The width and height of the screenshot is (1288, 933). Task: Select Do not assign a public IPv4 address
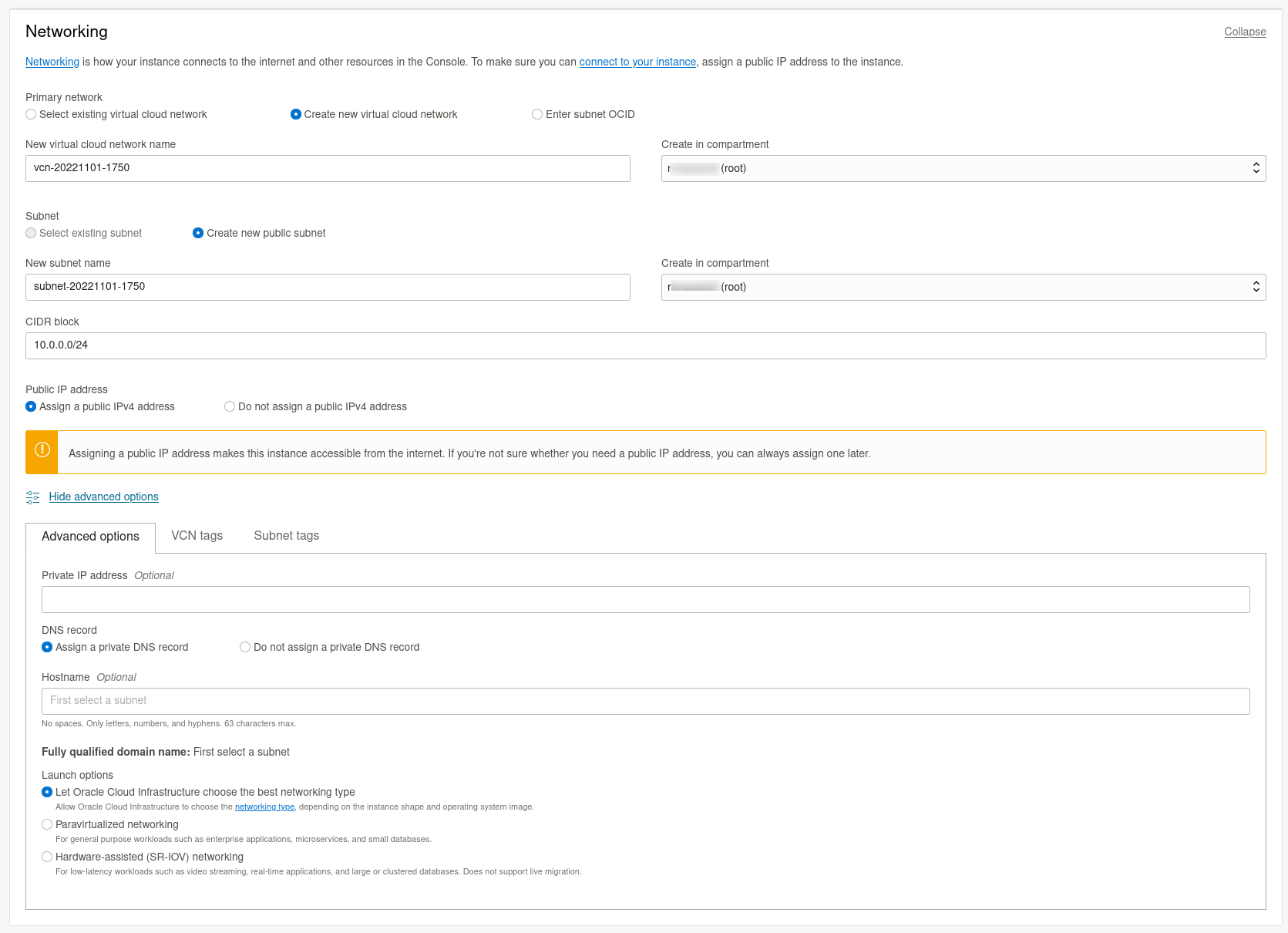tap(230, 406)
